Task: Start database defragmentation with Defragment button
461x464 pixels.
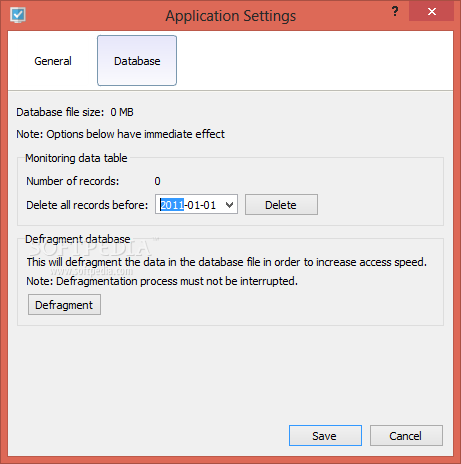Action: point(64,305)
